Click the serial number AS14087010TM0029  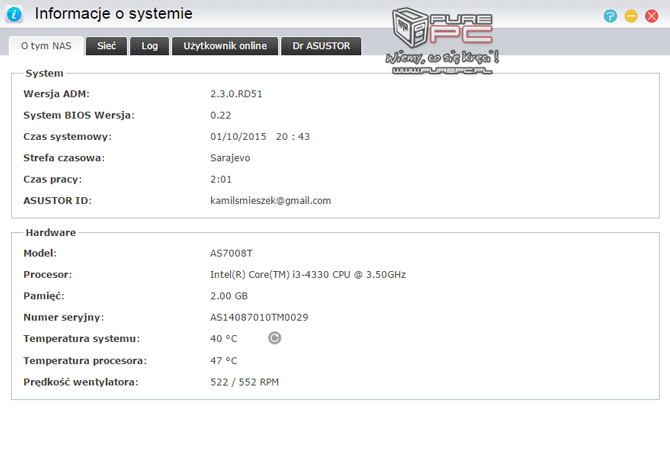pyautogui.click(x=259, y=318)
